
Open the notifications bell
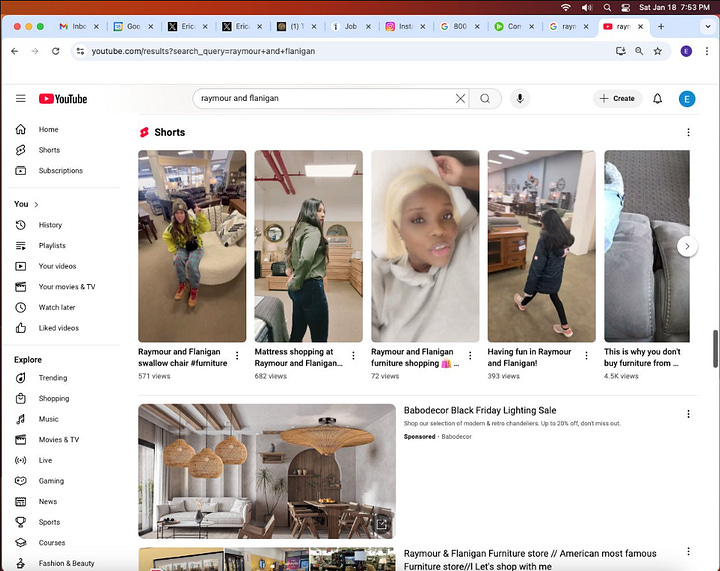(658, 99)
